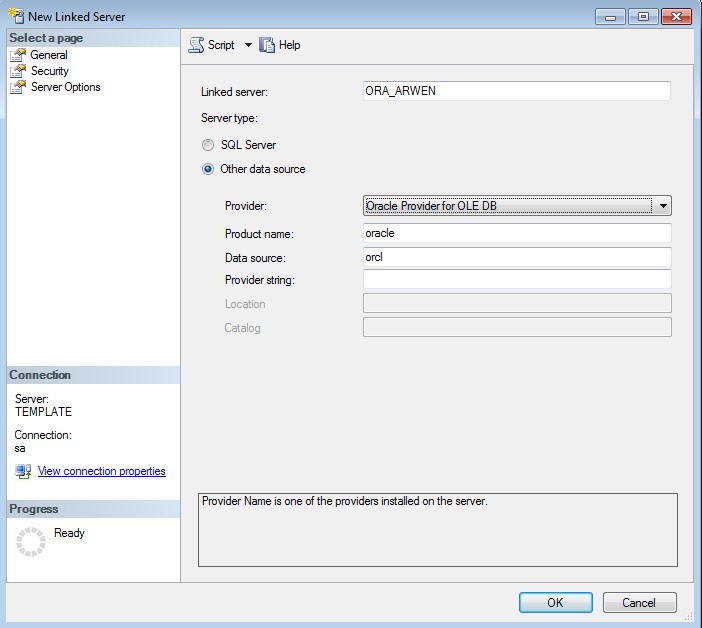Click the provider description text box
This screenshot has width=702, height=628.
point(437,530)
